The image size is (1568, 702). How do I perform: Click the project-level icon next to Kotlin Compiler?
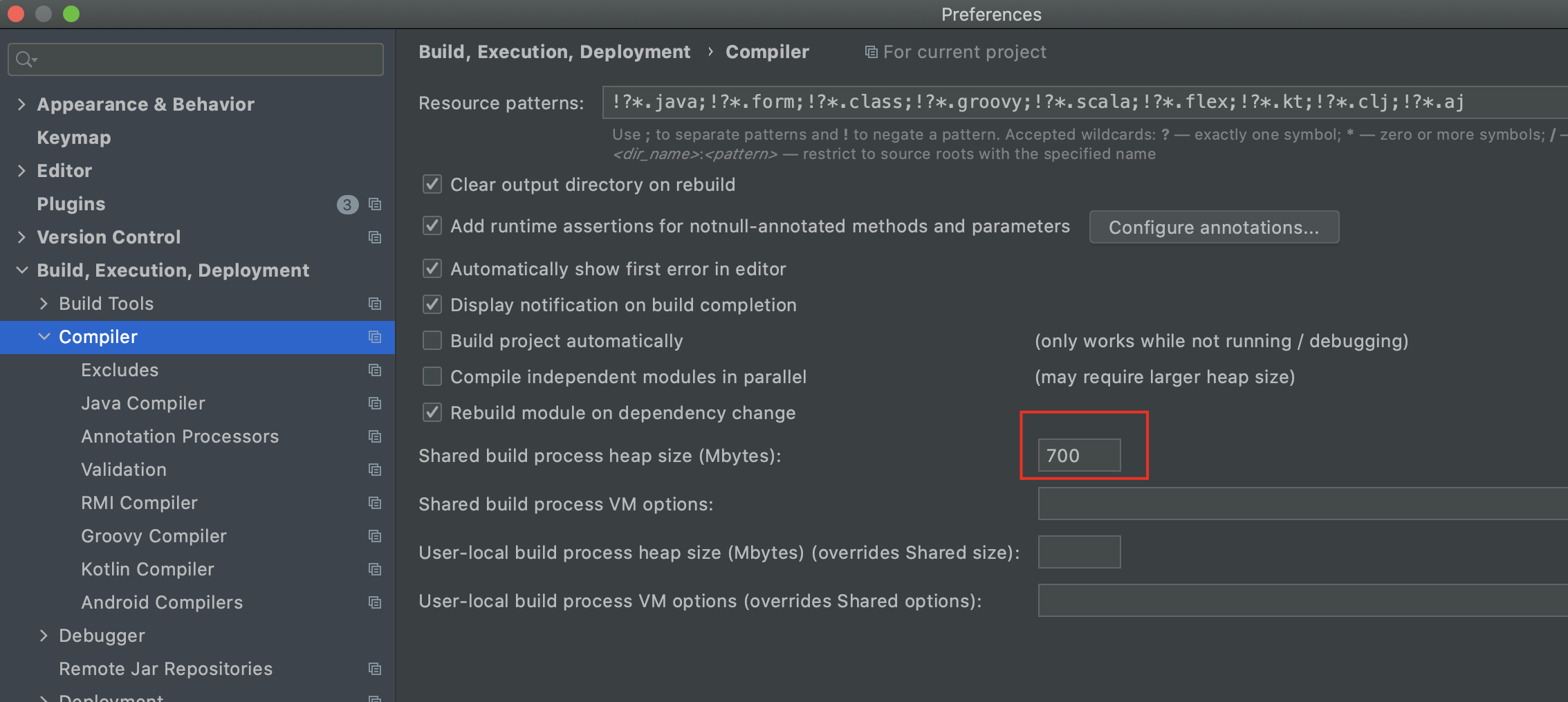tap(375, 569)
